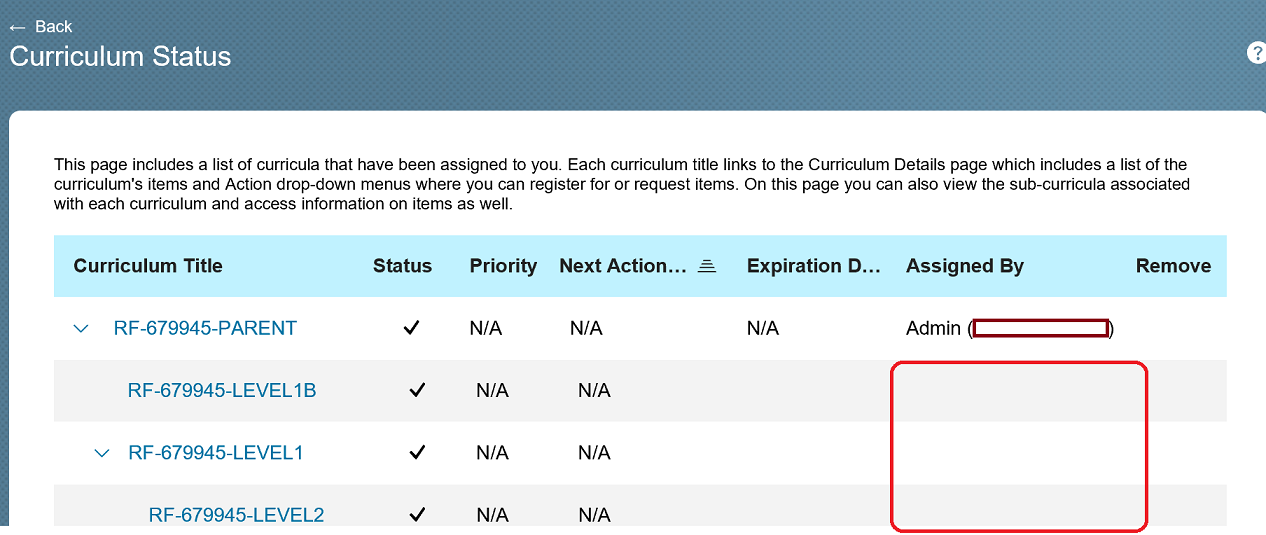Screen dimensions: 1266x535
Task: Click the RF-679945-LEVEL2 status checkmark
Action: click(418, 515)
